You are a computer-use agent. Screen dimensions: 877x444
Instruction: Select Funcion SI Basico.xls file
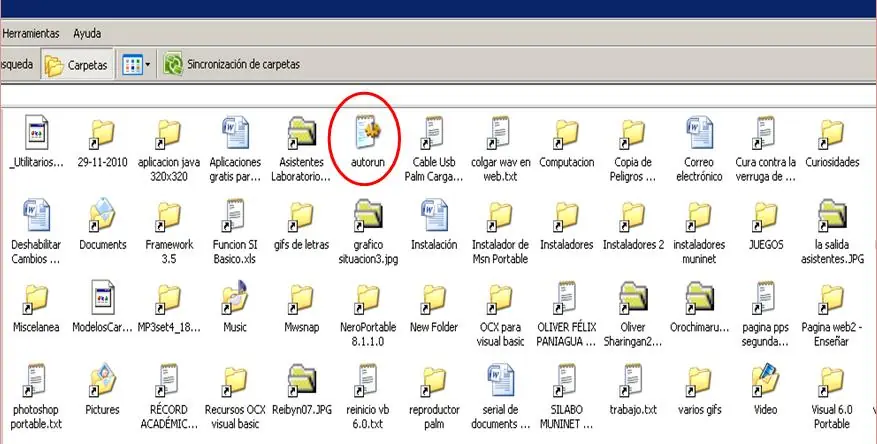(235, 215)
